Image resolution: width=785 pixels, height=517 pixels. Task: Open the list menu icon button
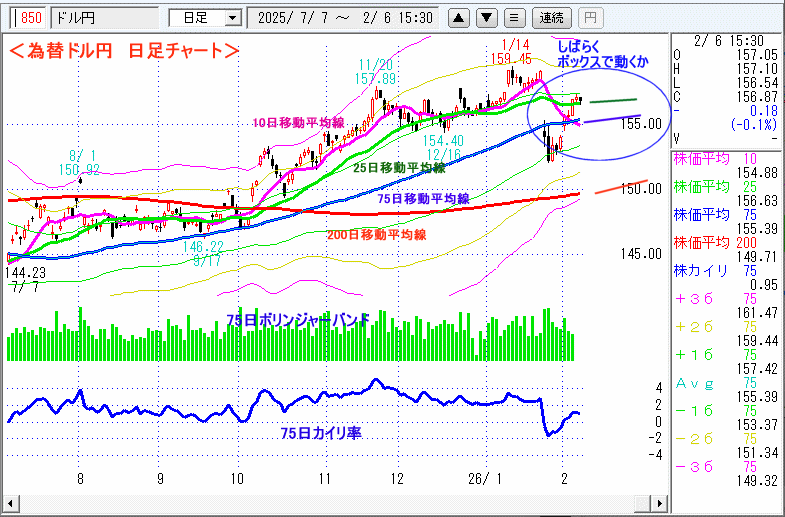click(513, 18)
